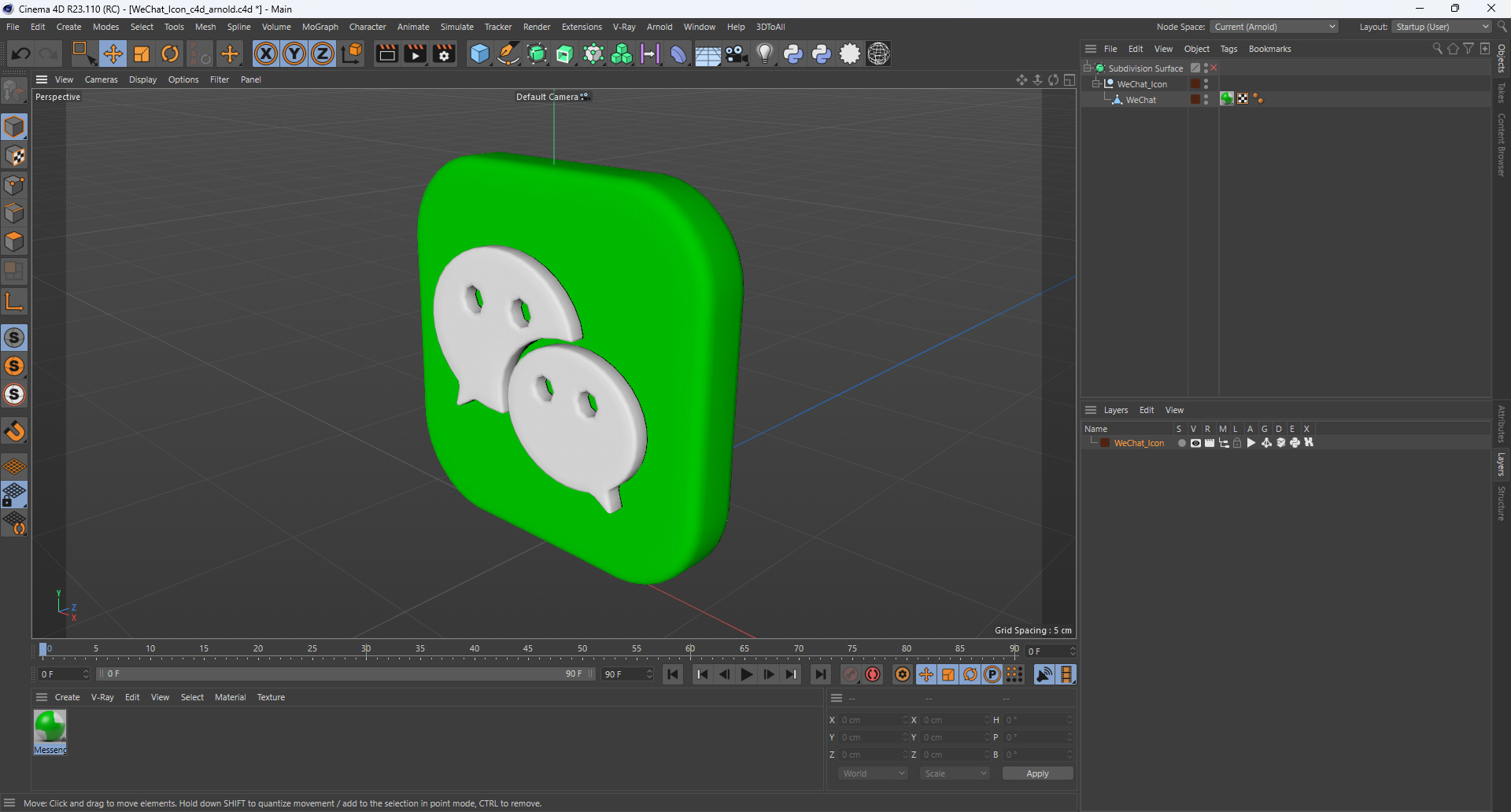Toggle WeChat_Icon layer lock
This screenshot has height=812, width=1511.
tap(1237, 443)
